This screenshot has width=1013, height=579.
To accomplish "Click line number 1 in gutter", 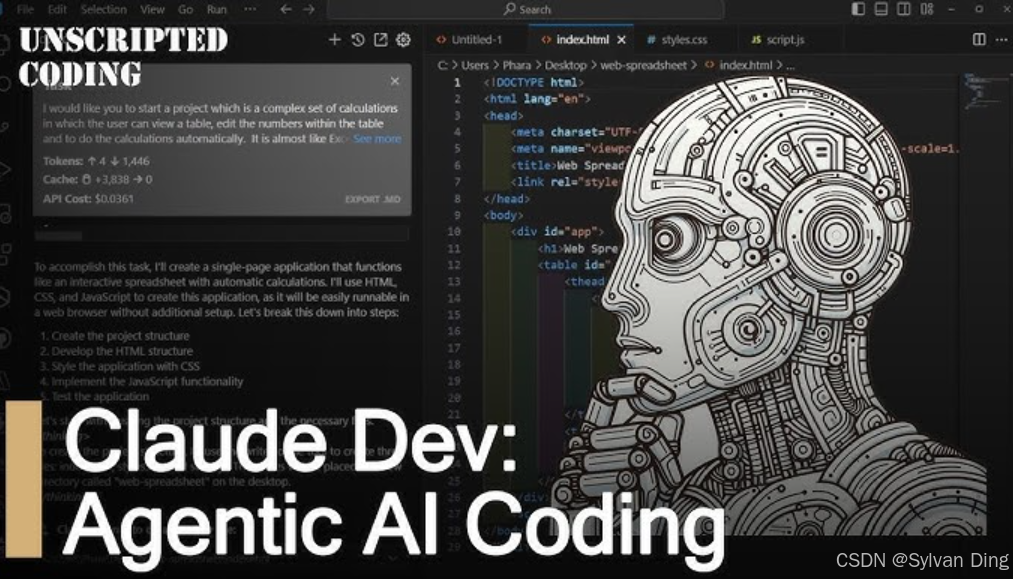I will 457,82.
